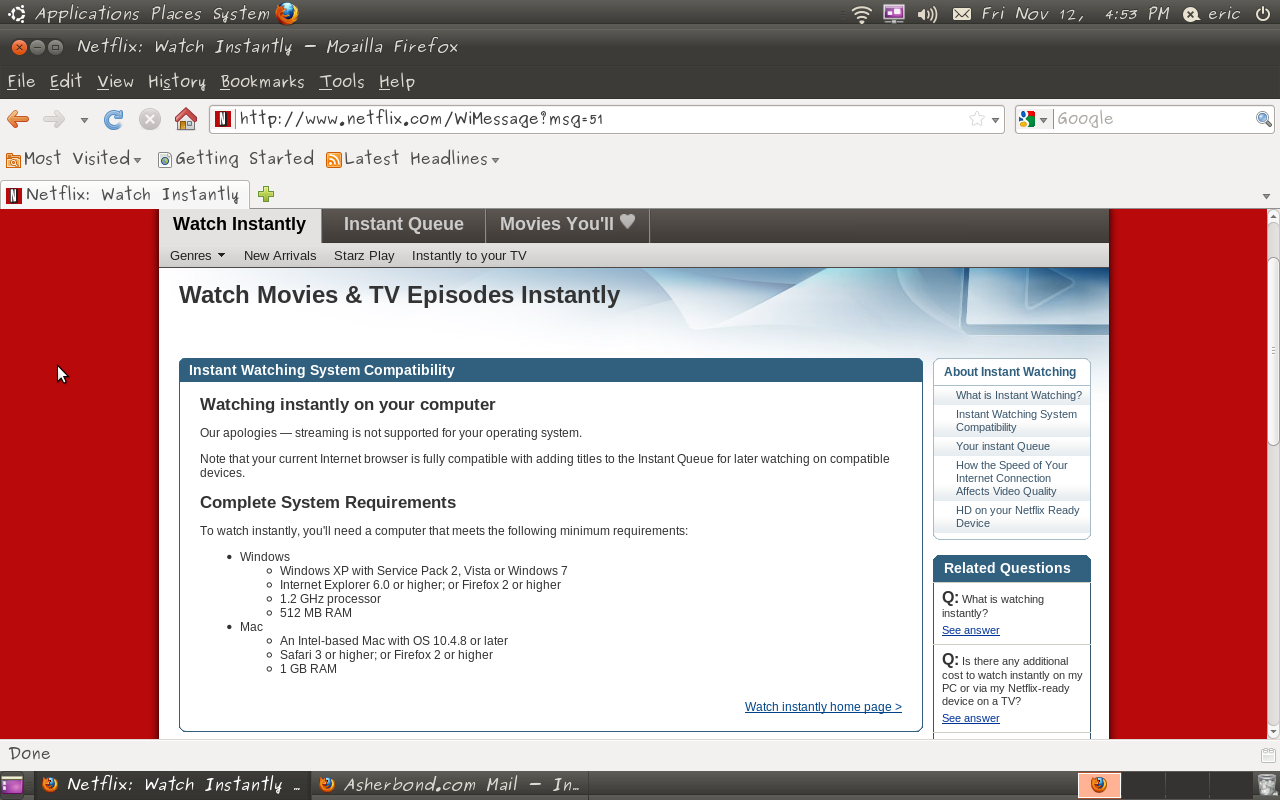
Task: Click the Stop loading button
Action: tap(150, 119)
